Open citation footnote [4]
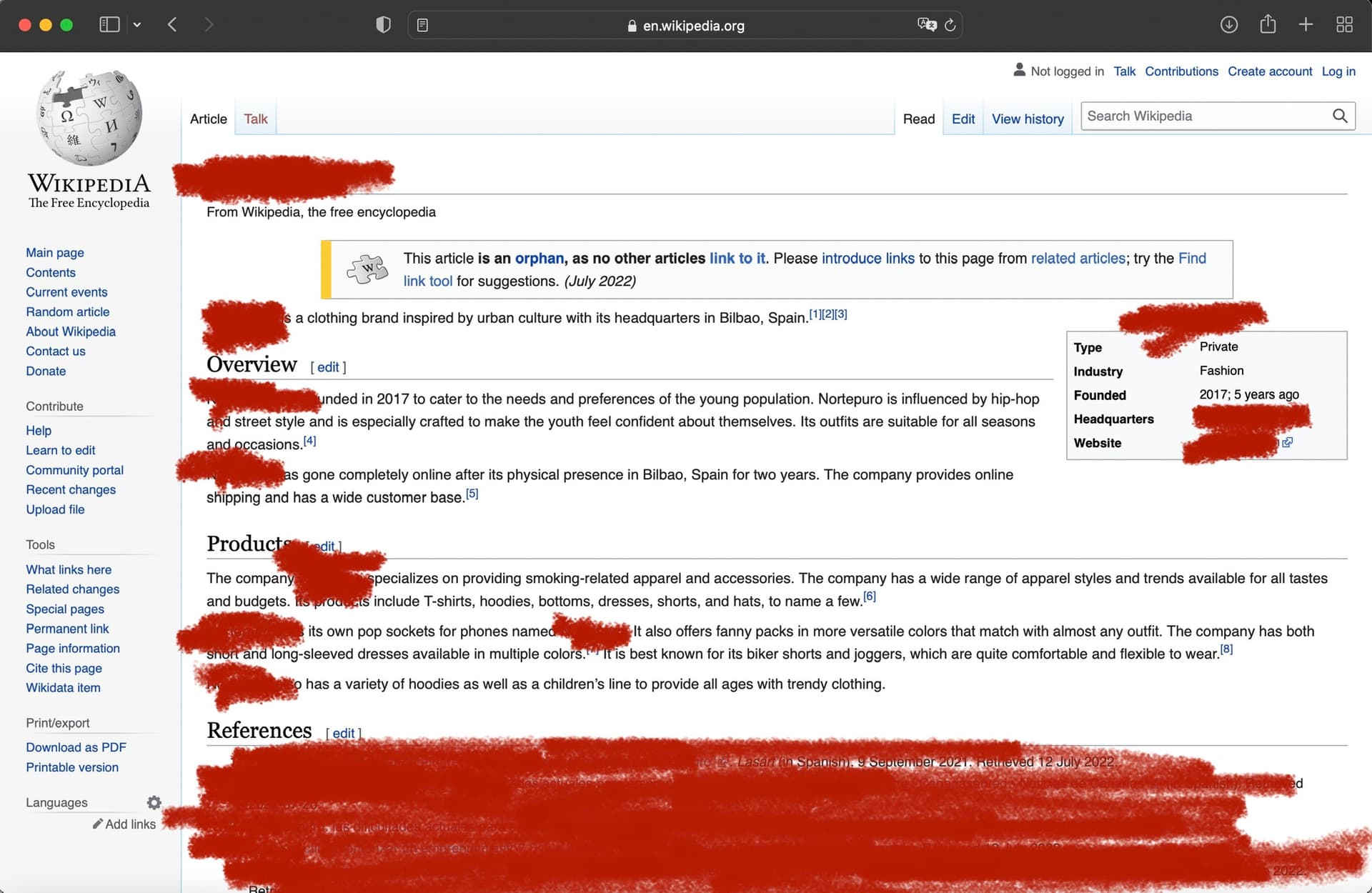The width and height of the screenshot is (1372, 893). (x=309, y=441)
